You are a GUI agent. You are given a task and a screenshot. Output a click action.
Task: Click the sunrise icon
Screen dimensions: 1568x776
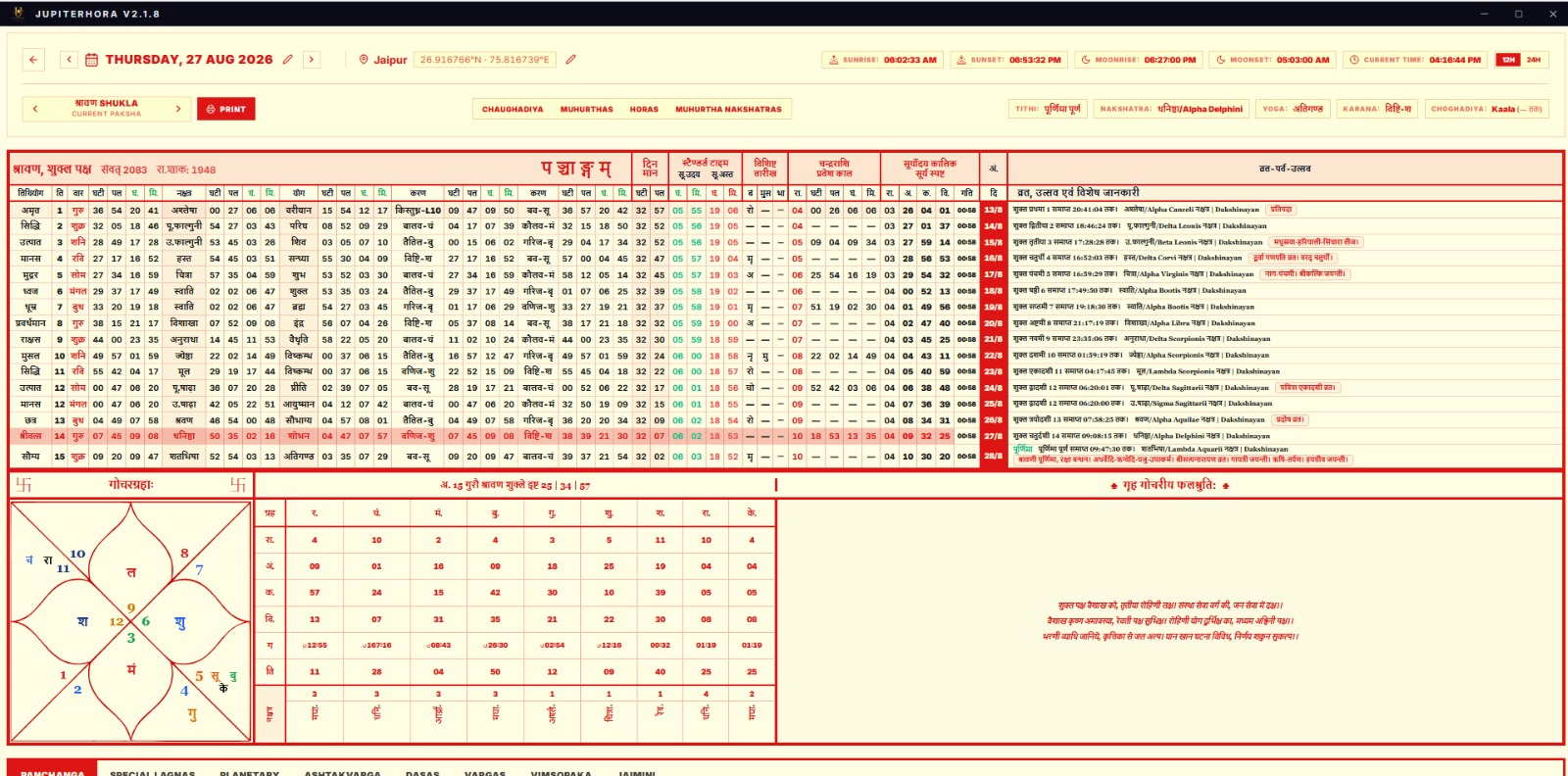pos(834,60)
